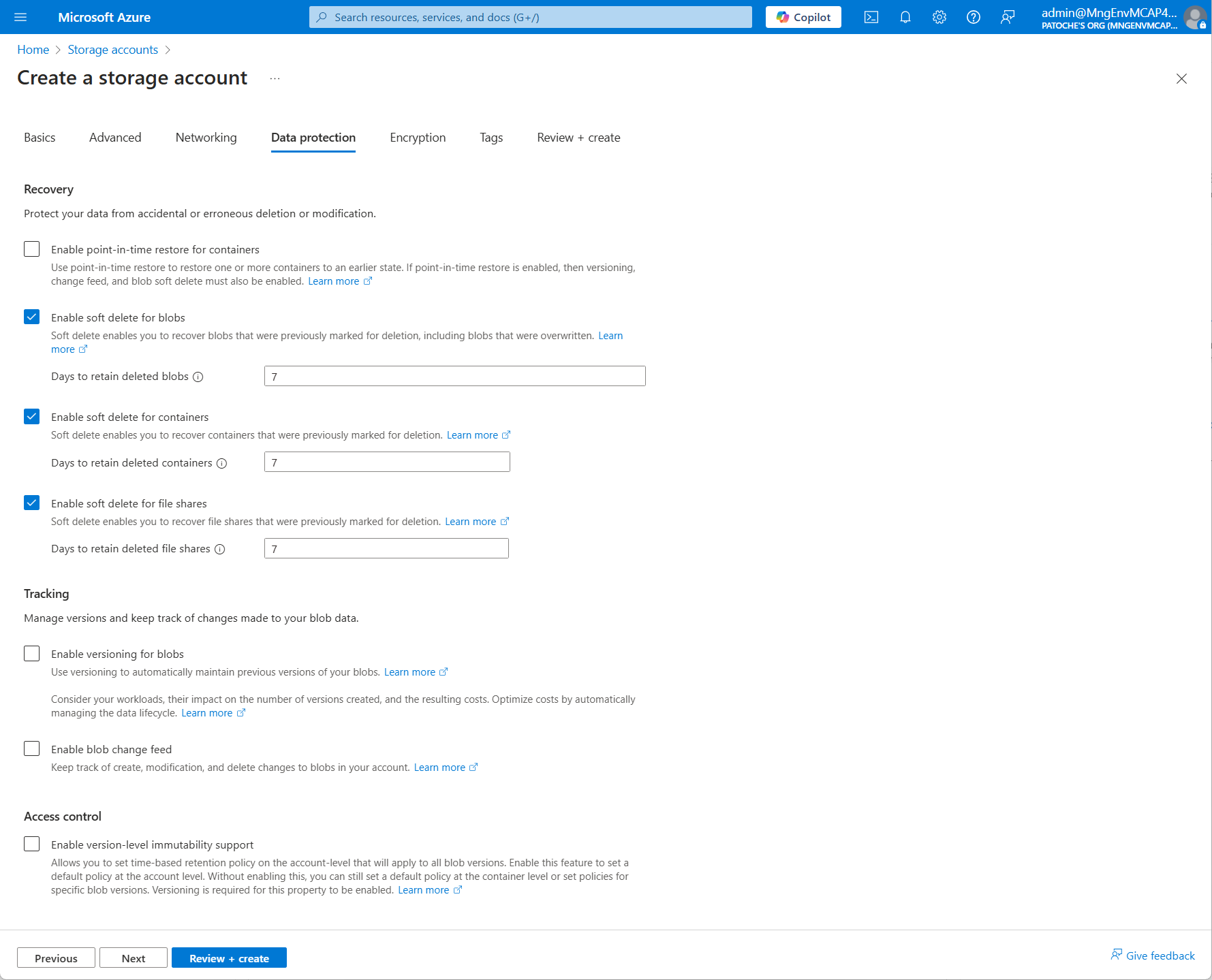1212x980 pixels.
Task: Open the feedback smiley icon in top bar
Action: click(1007, 17)
